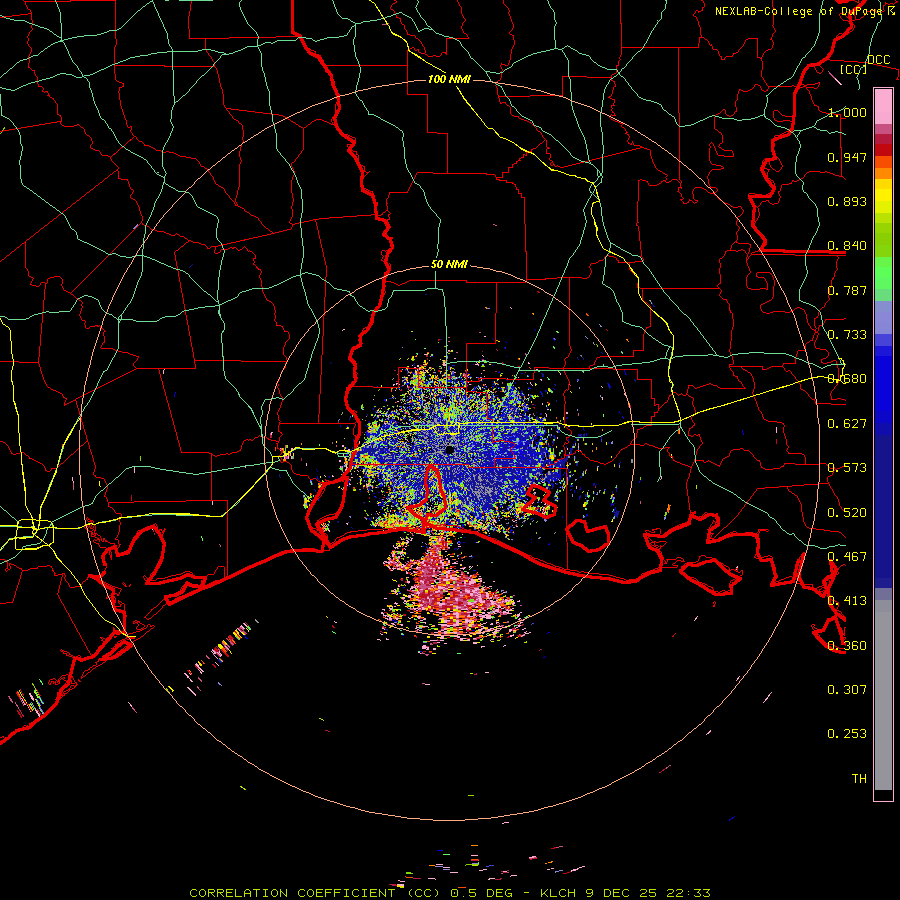The width and height of the screenshot is (900, 900).
Task: Click the 0.947 value on the color scale
Action: [x=847, y=157]
